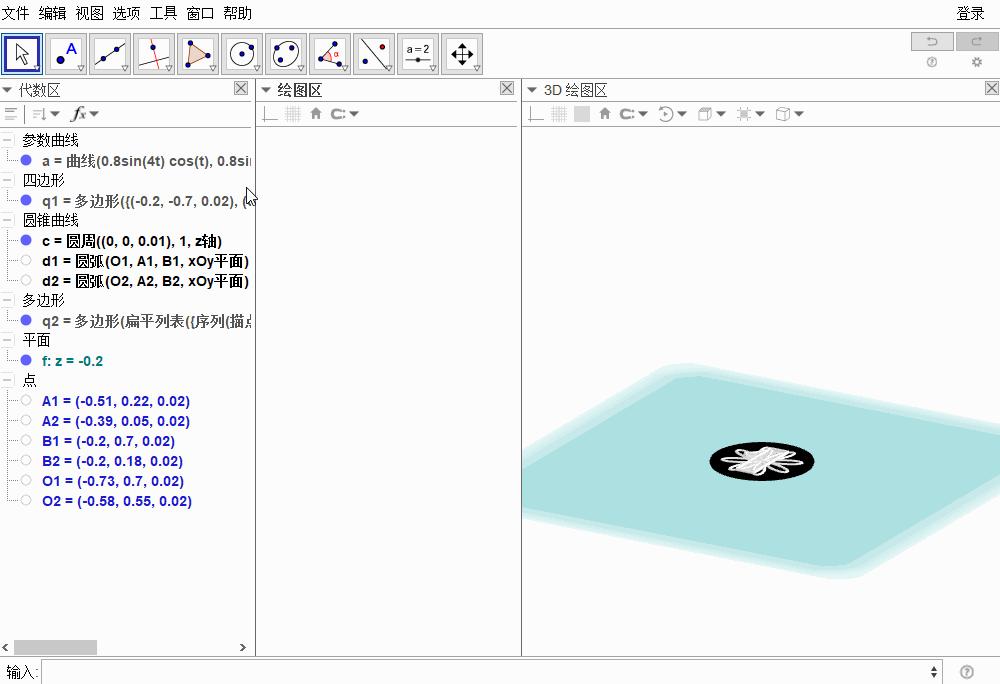Select the Point tool
This screenshot has height=684, width=1000.
[x=65, y=54]
